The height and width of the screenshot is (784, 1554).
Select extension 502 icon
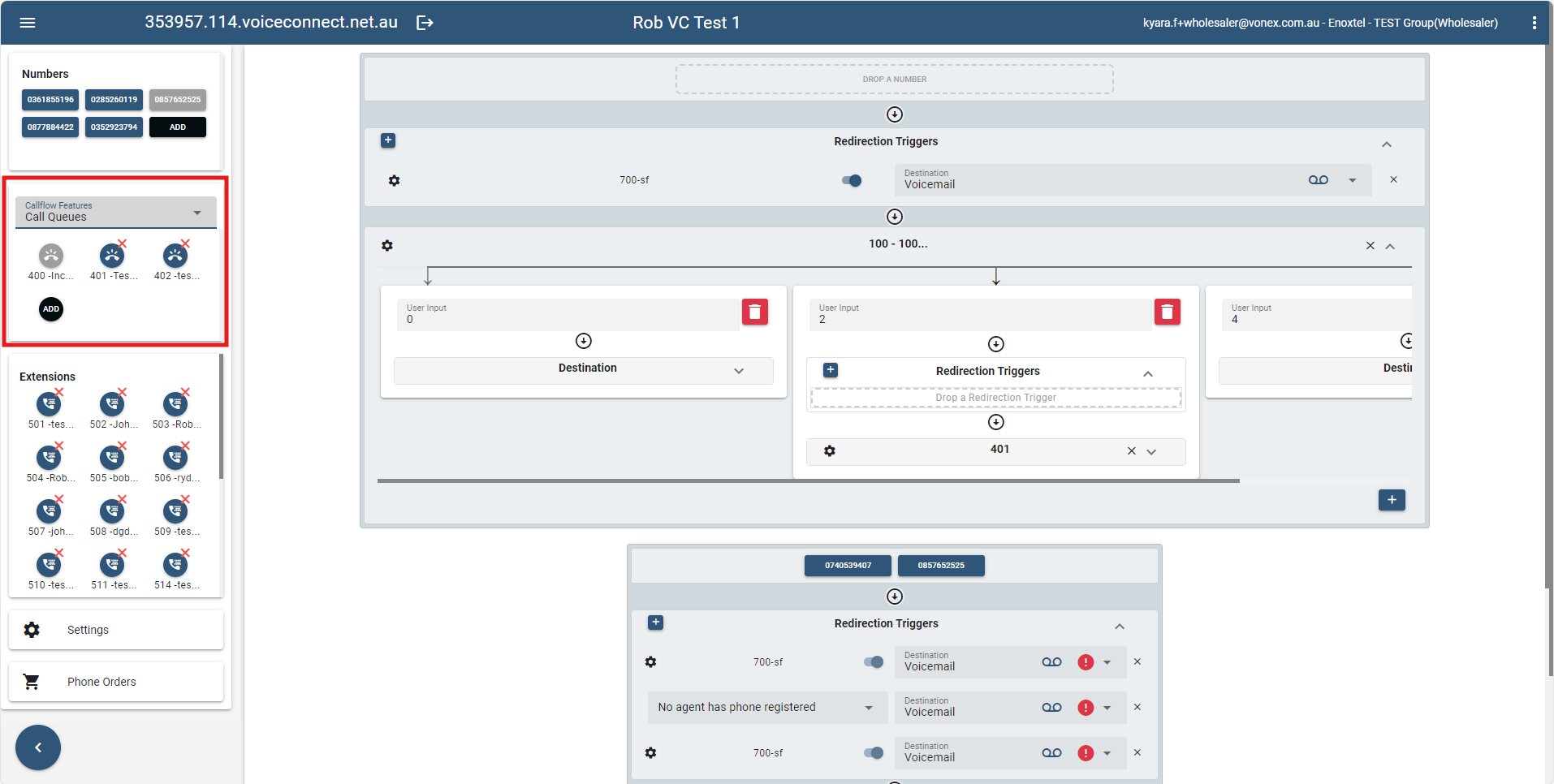[x=112, y=404]
